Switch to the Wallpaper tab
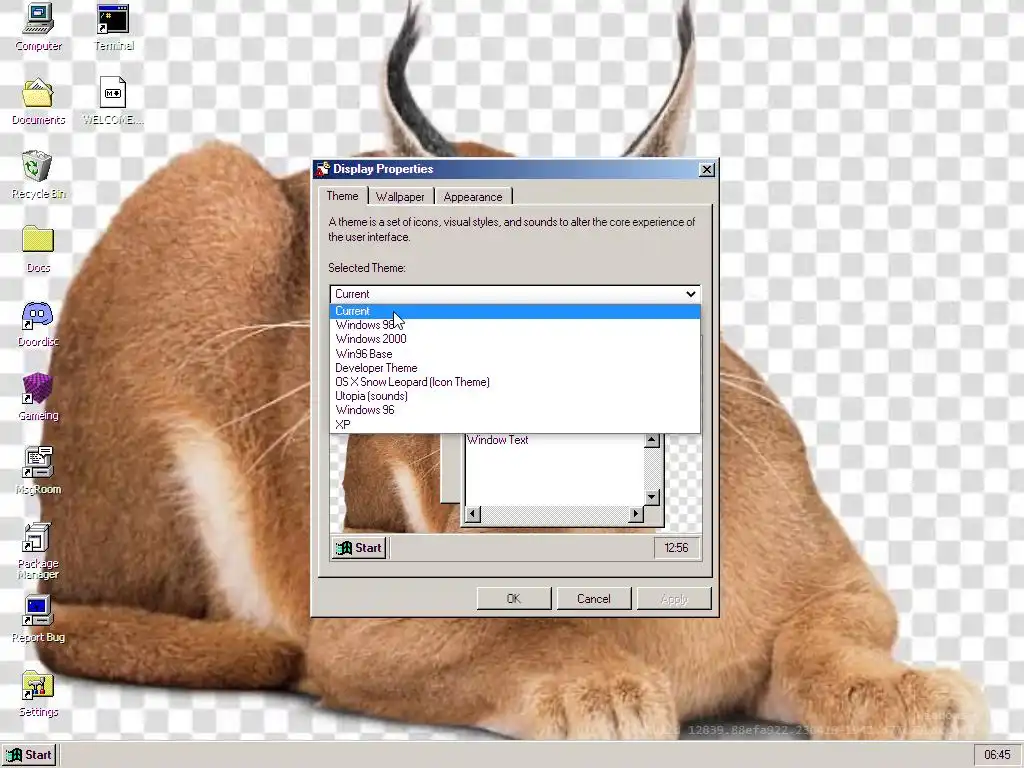 400,197
